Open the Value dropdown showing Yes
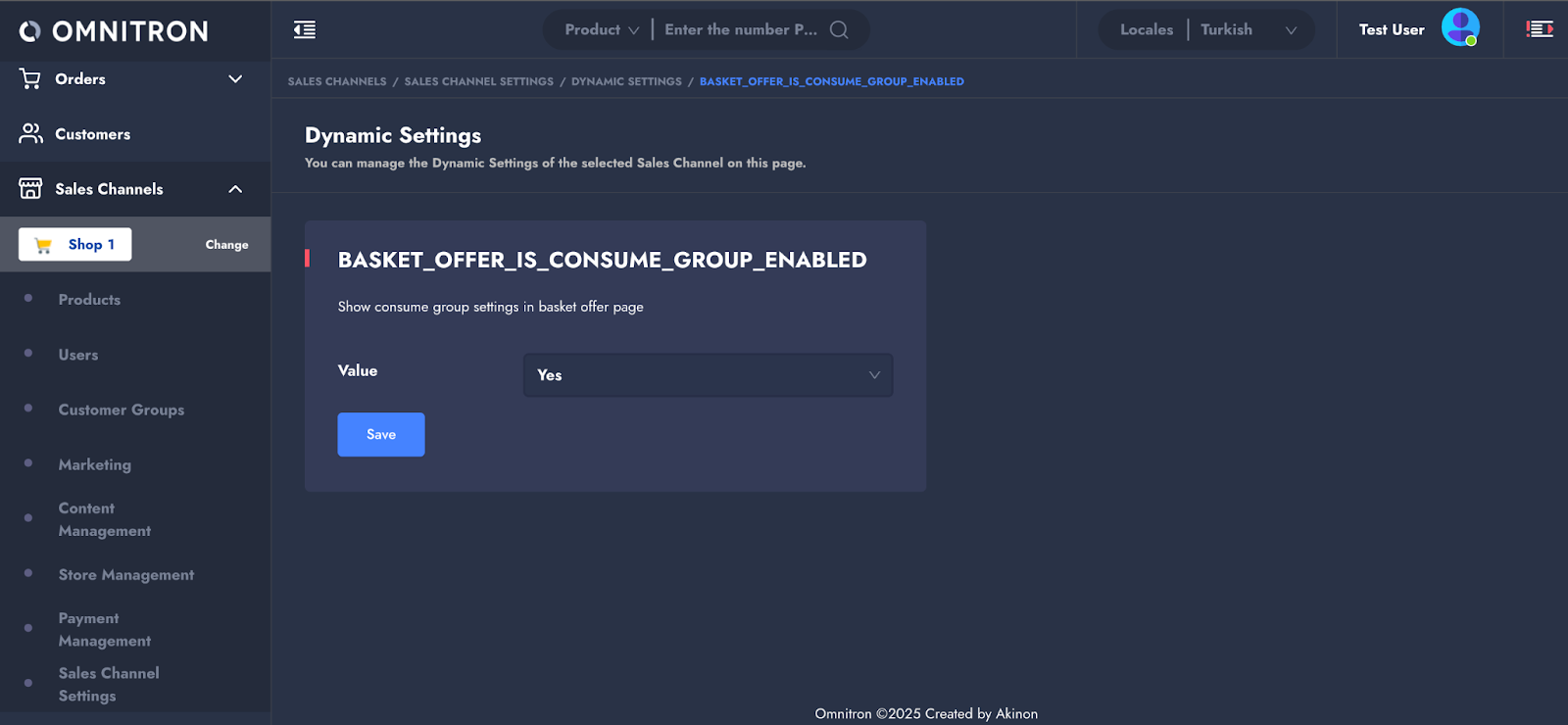This screenshot has width=1568, height=725. [x=708, y=375]
